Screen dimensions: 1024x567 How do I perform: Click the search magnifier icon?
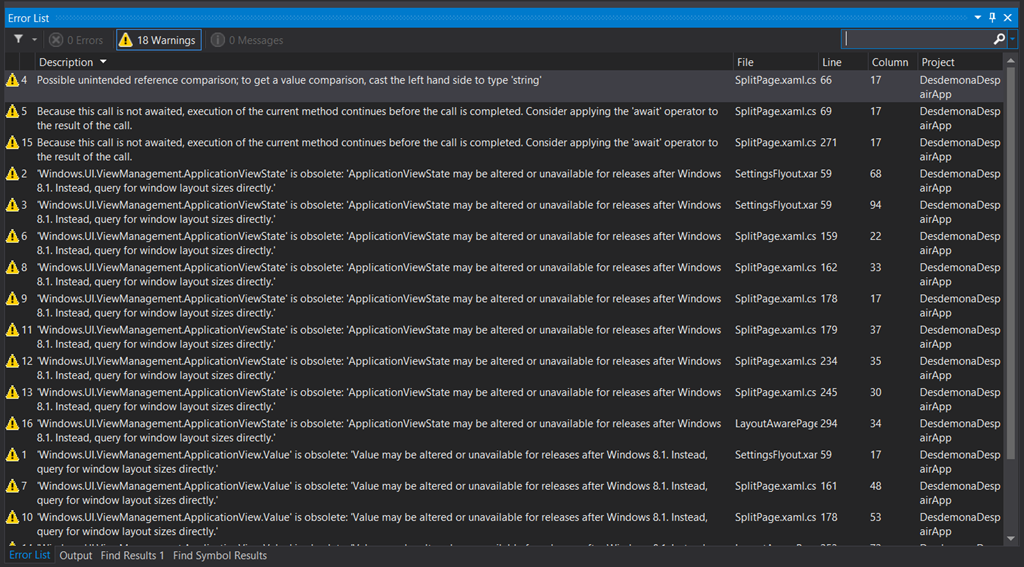coord(999,39)
